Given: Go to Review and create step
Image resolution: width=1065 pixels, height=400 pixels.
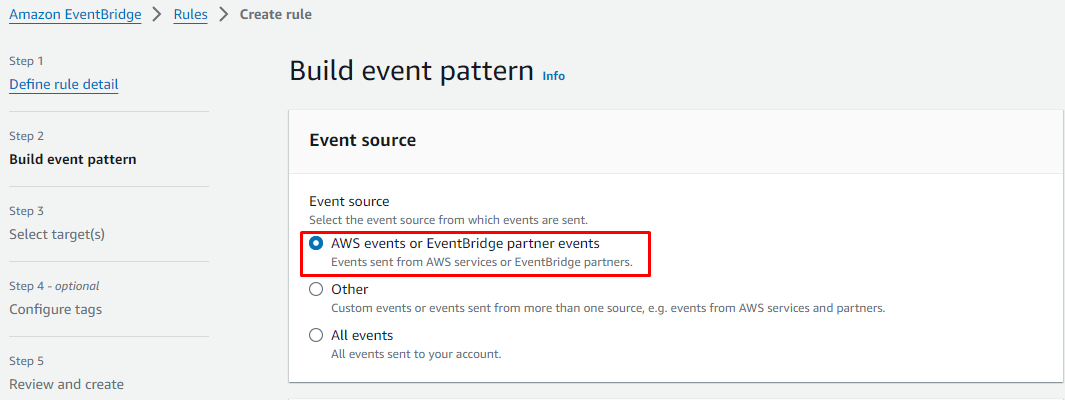Looking at the screenshot, I should (x=66, y=384).
